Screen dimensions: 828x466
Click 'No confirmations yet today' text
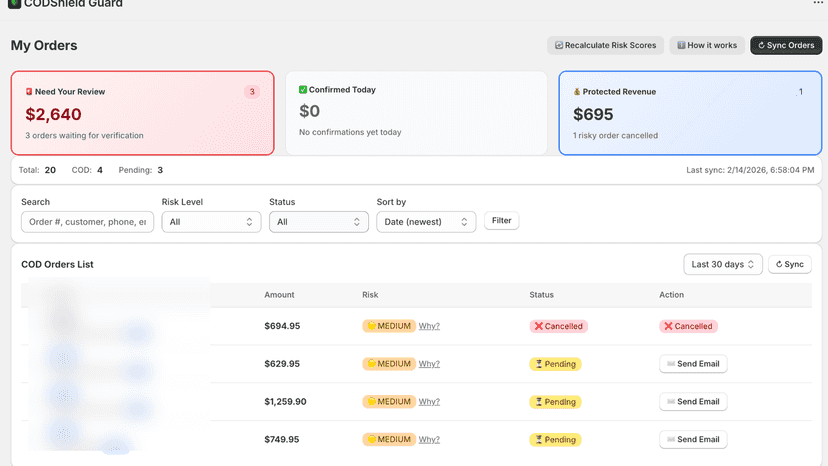(350, 132)
